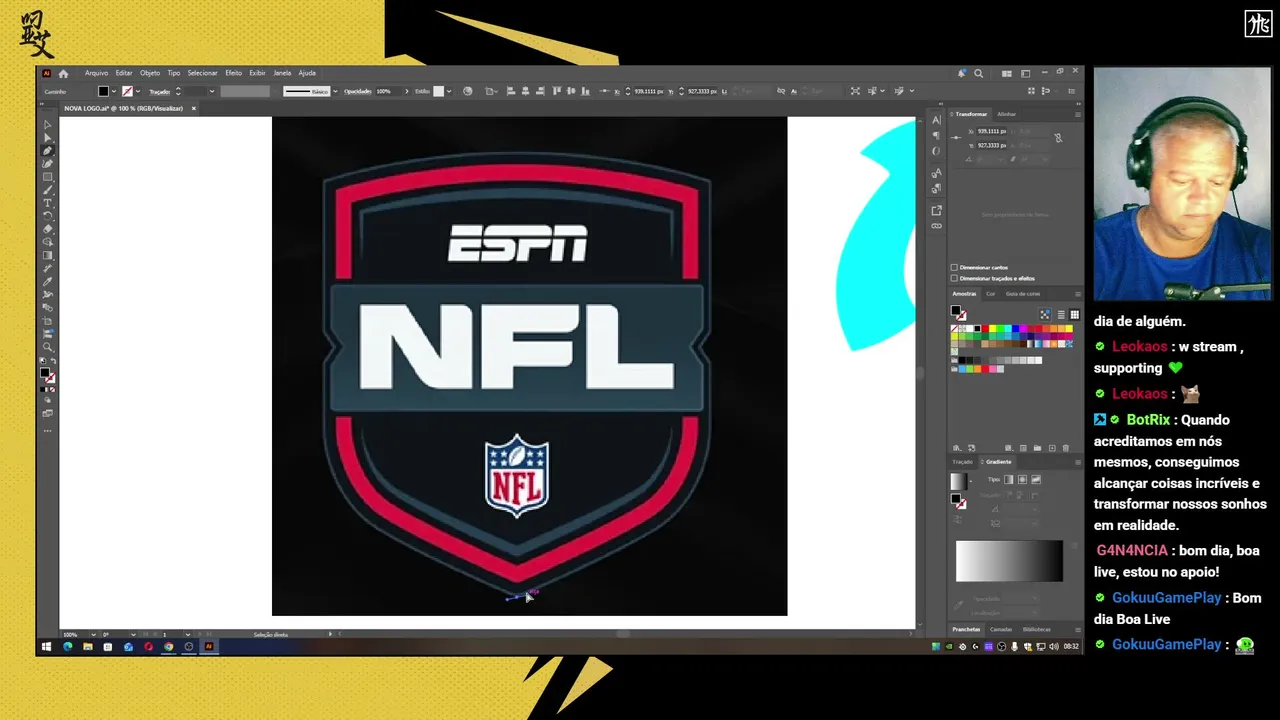The image size is (1280, 720).
Task: Open the Paragraph panel icon
Action: pos(936,136)
